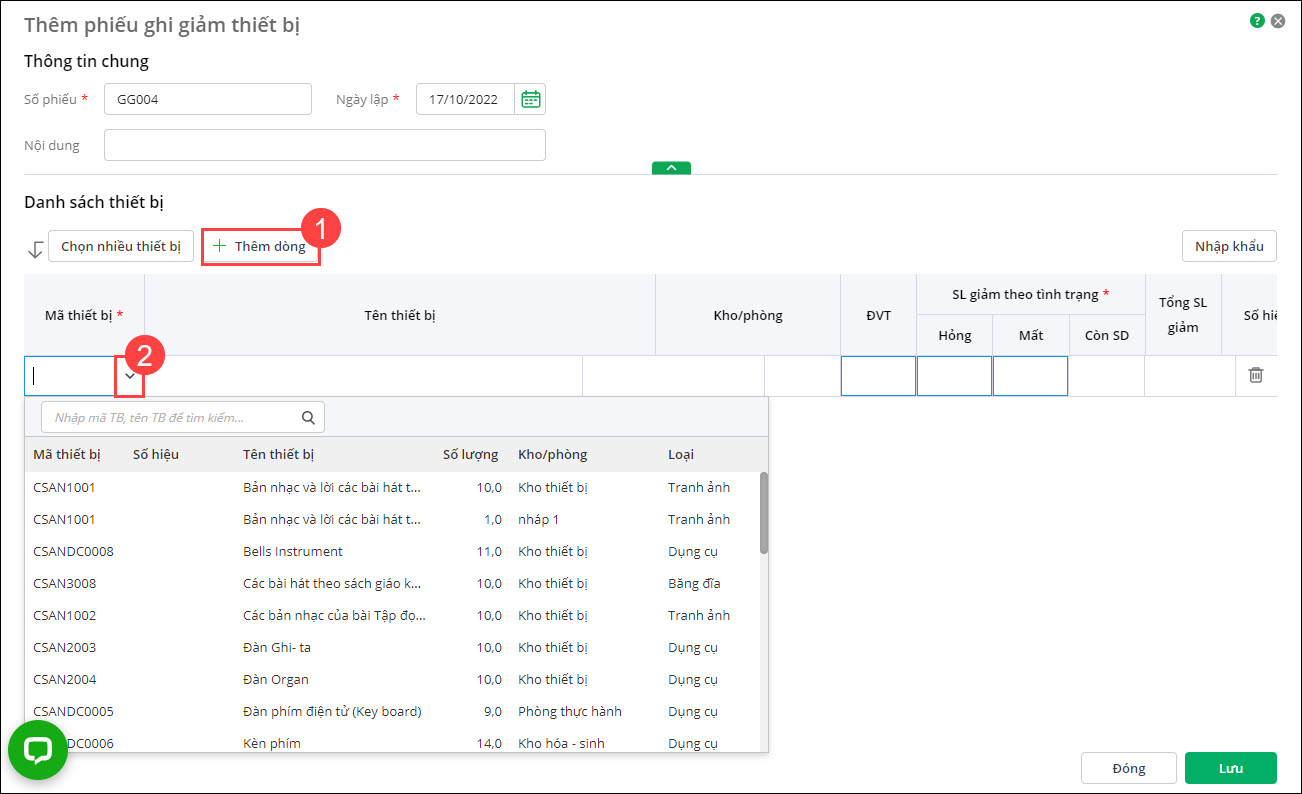Click the Còn SD column header
1302x794 pixels.
click(1107, 335)
